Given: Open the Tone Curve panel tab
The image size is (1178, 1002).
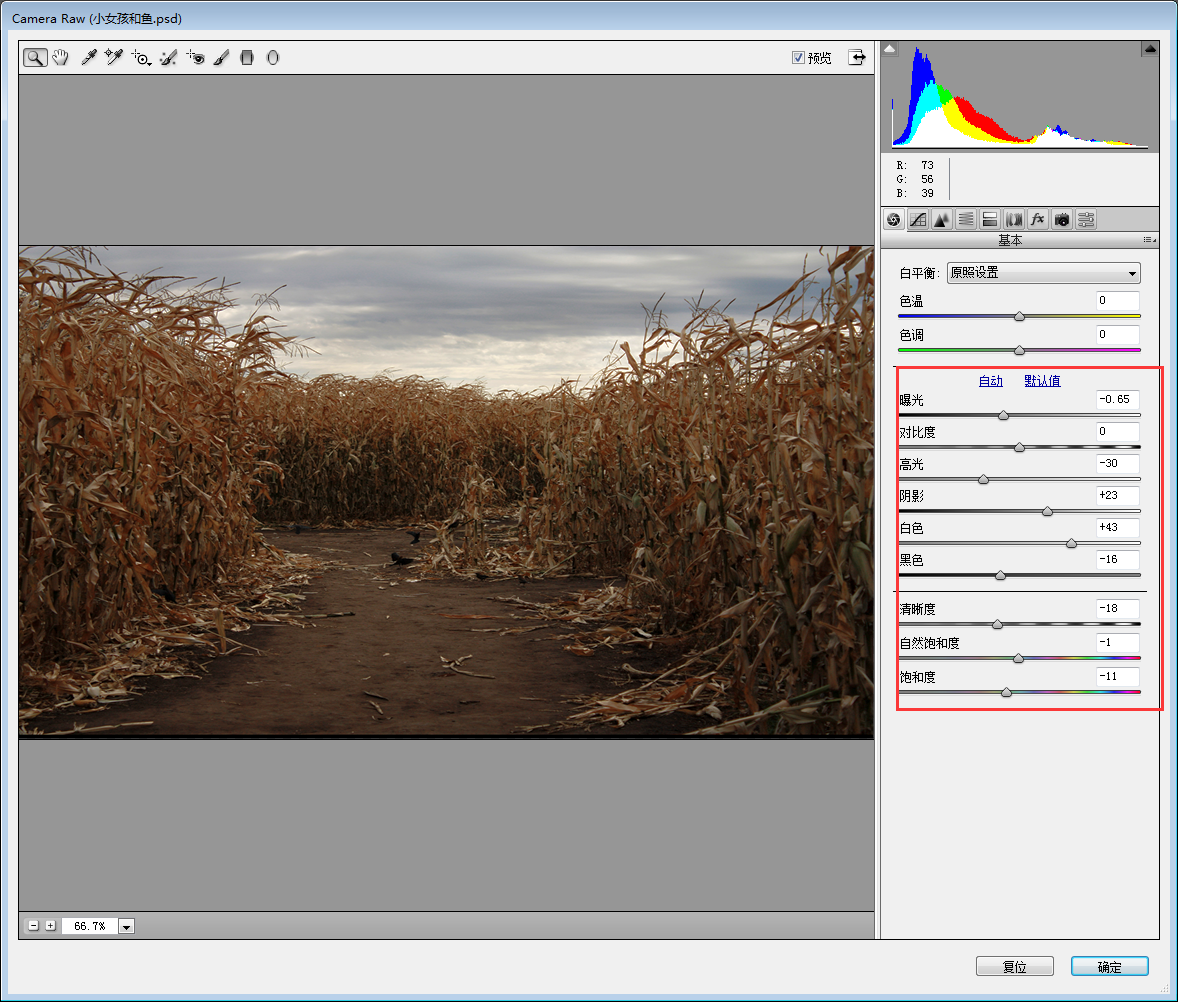Looking at the screenshot, I should tap(918, 219).
